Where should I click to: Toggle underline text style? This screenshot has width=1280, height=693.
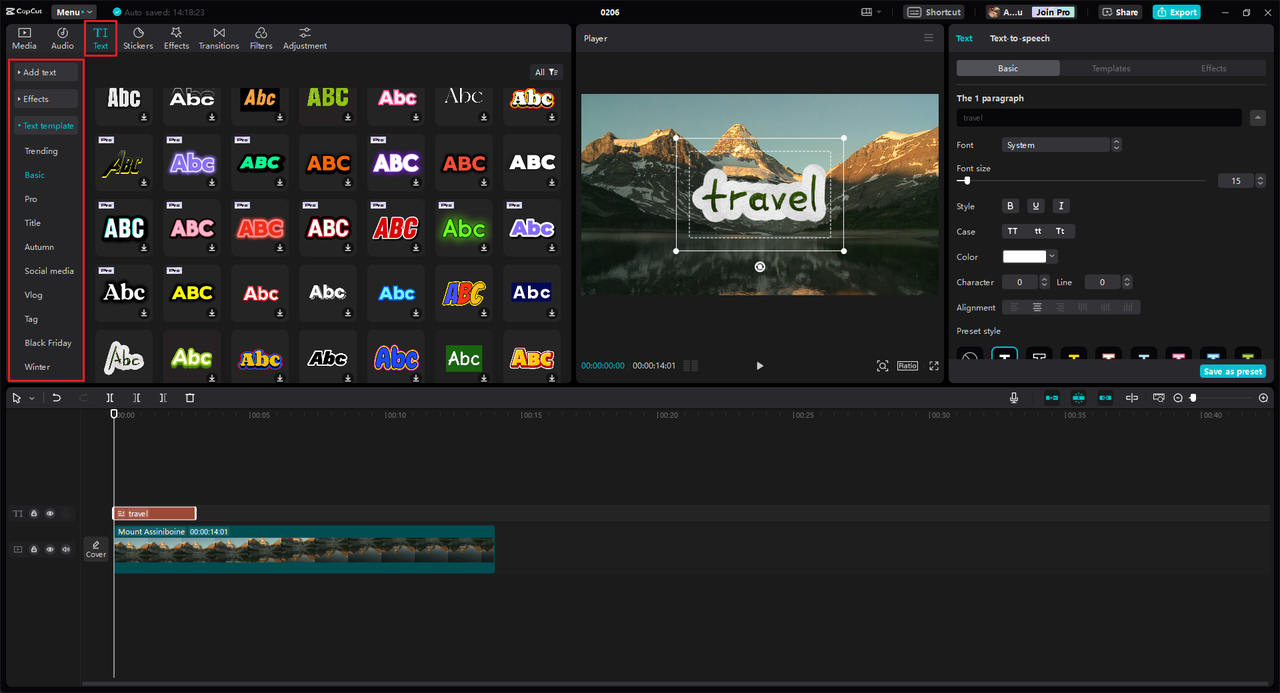point(1036,206)
